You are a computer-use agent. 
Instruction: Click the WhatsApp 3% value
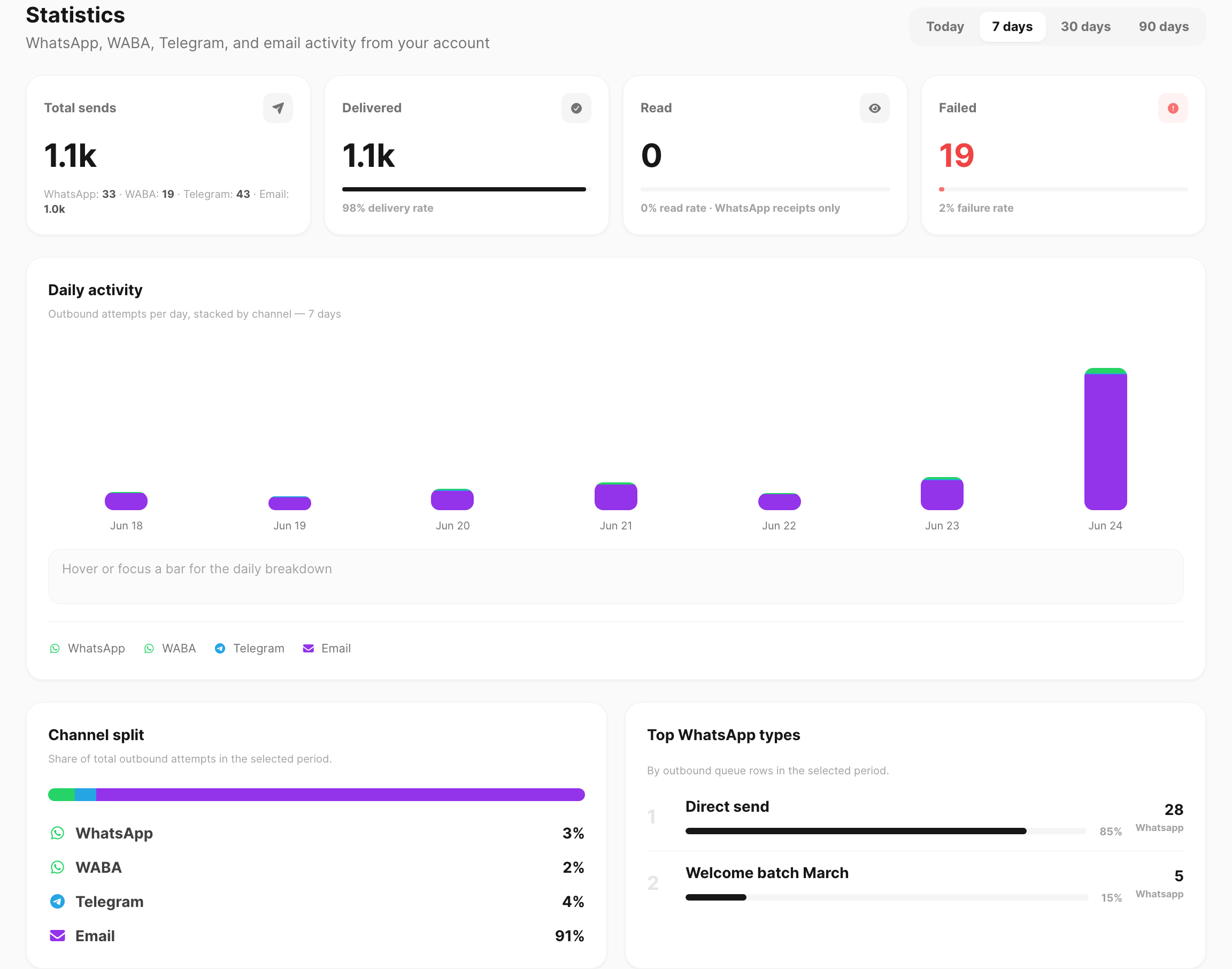click(573, 833)
